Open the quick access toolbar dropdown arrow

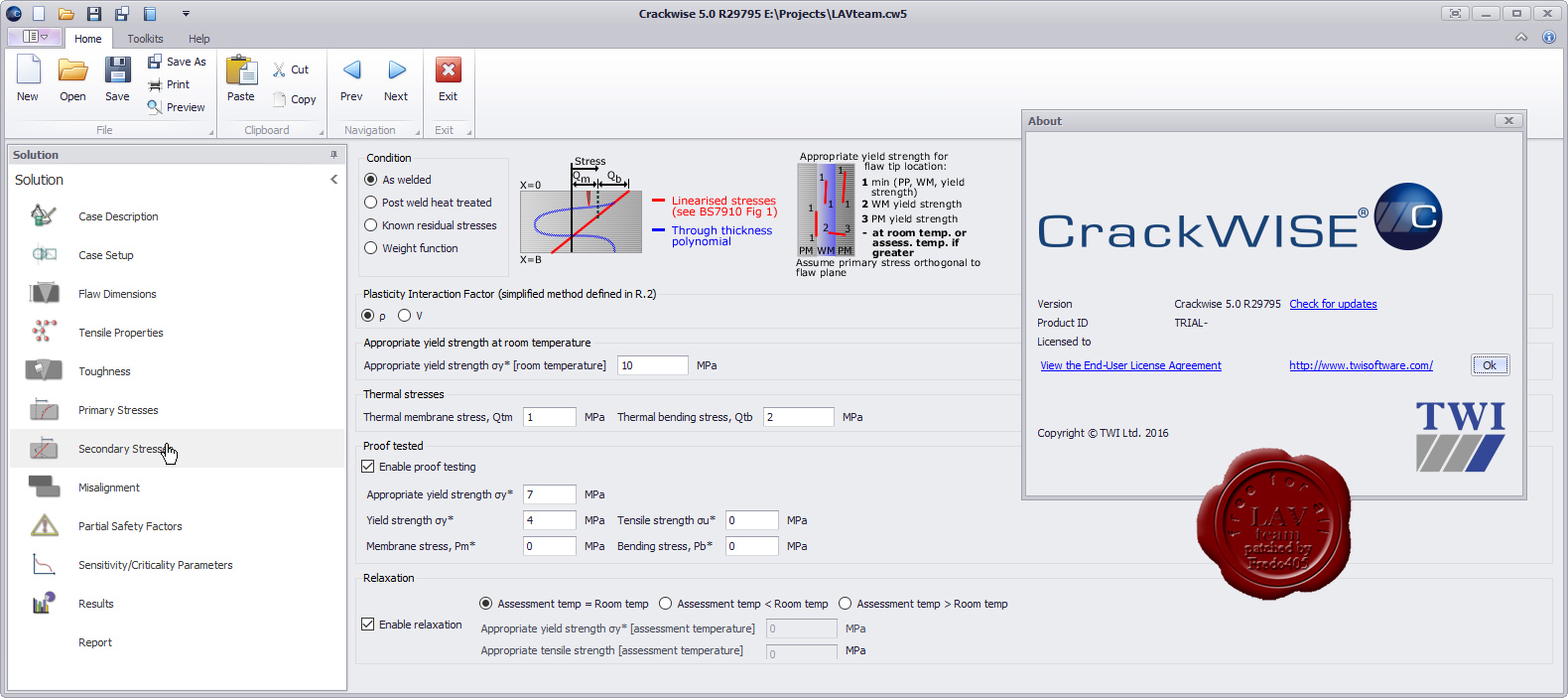[186, 14]
